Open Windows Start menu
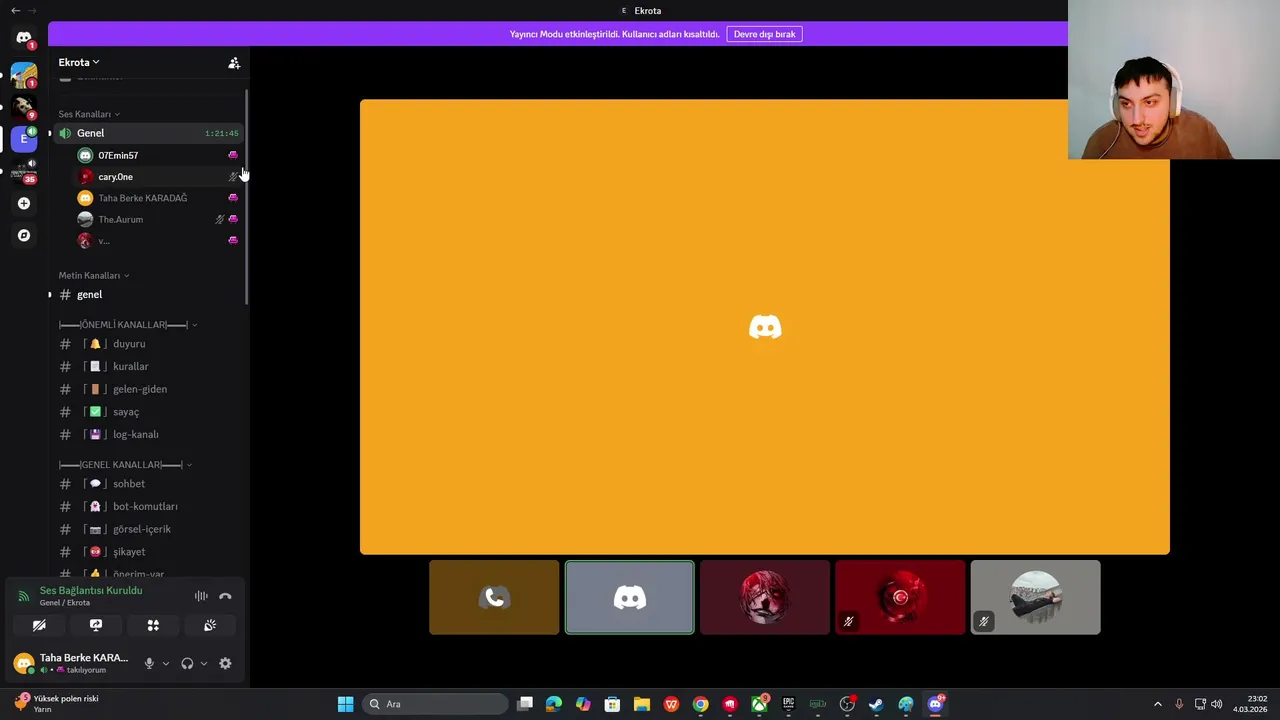This screenshot has width=1280, height=720. [x=345, y=704]
